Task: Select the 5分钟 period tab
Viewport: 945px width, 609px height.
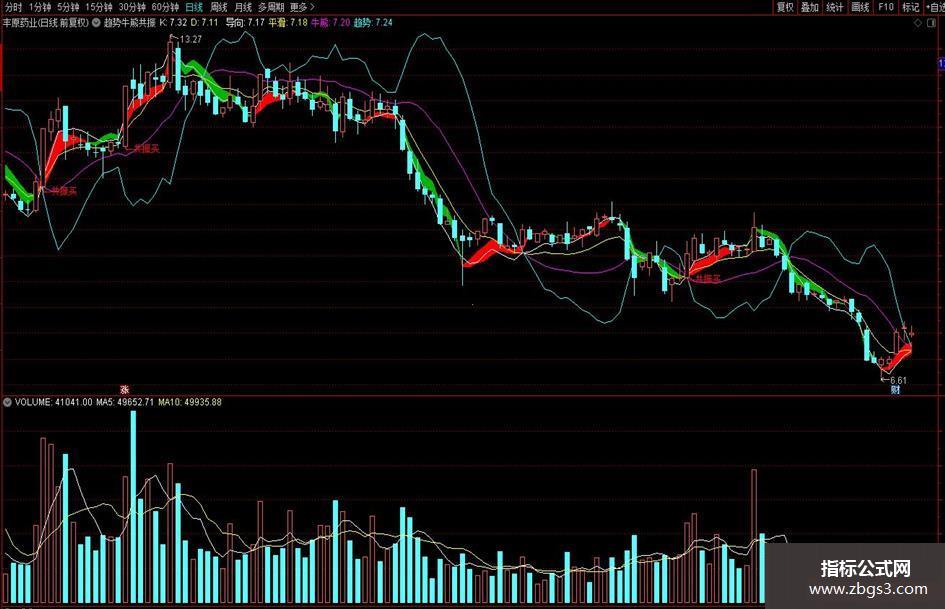Action: click(68, 7)
